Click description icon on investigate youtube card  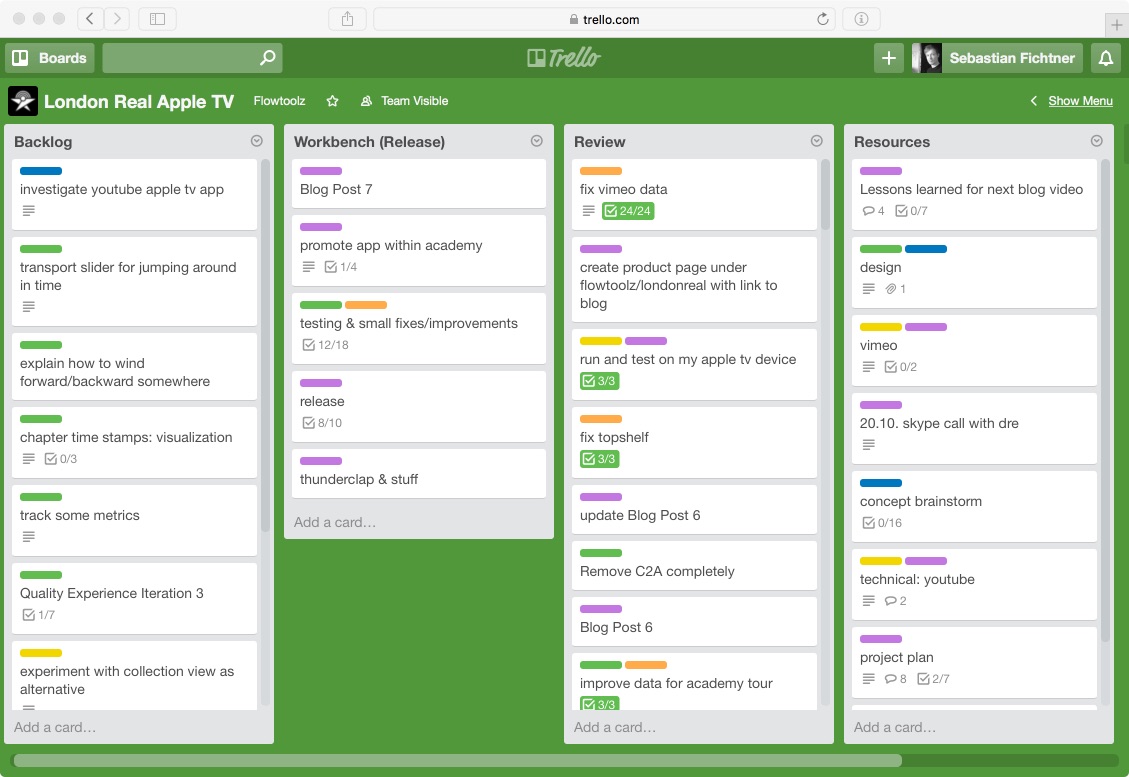28,211
